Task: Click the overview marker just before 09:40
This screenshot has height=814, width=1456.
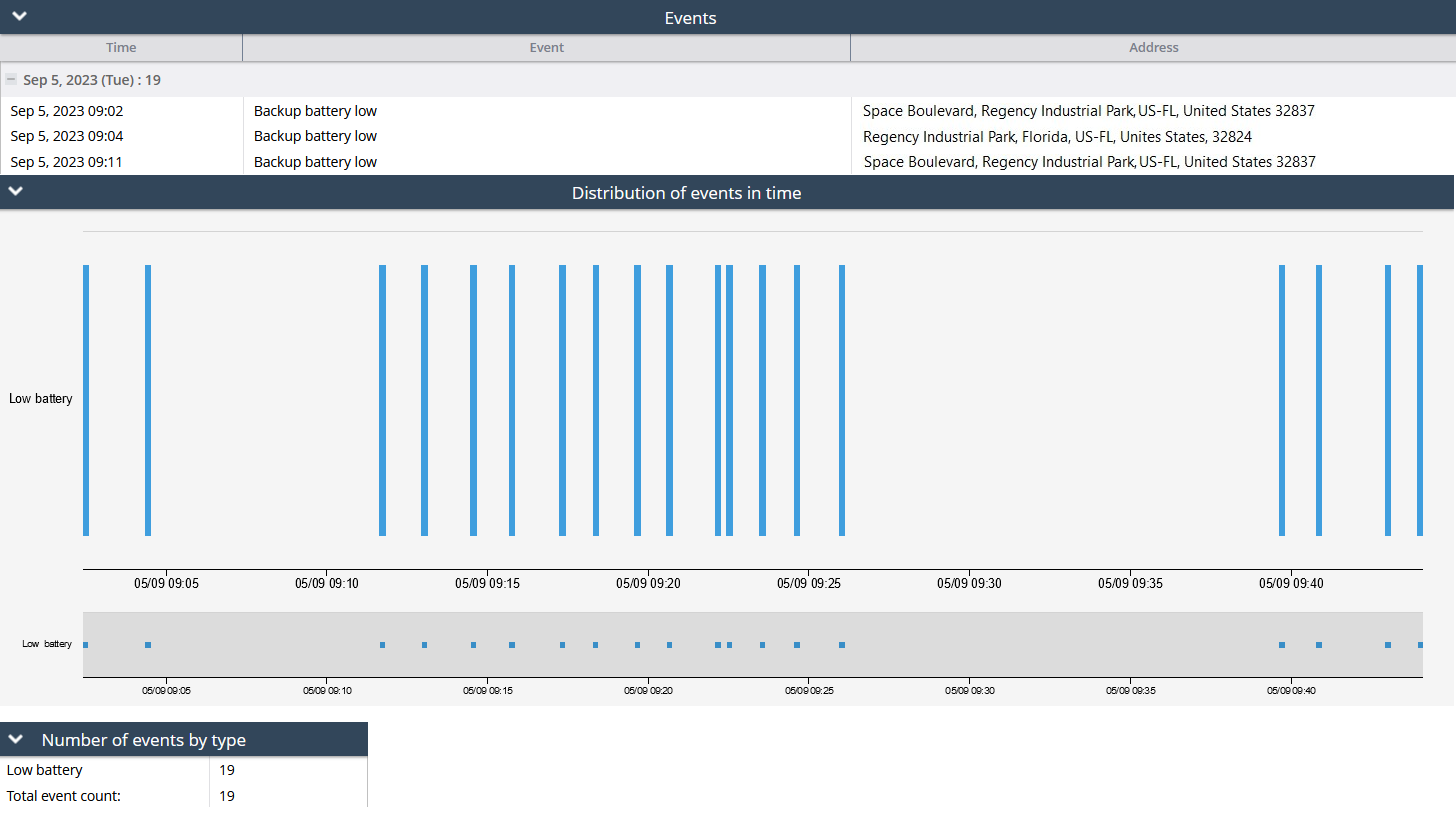Action: 1282,645
